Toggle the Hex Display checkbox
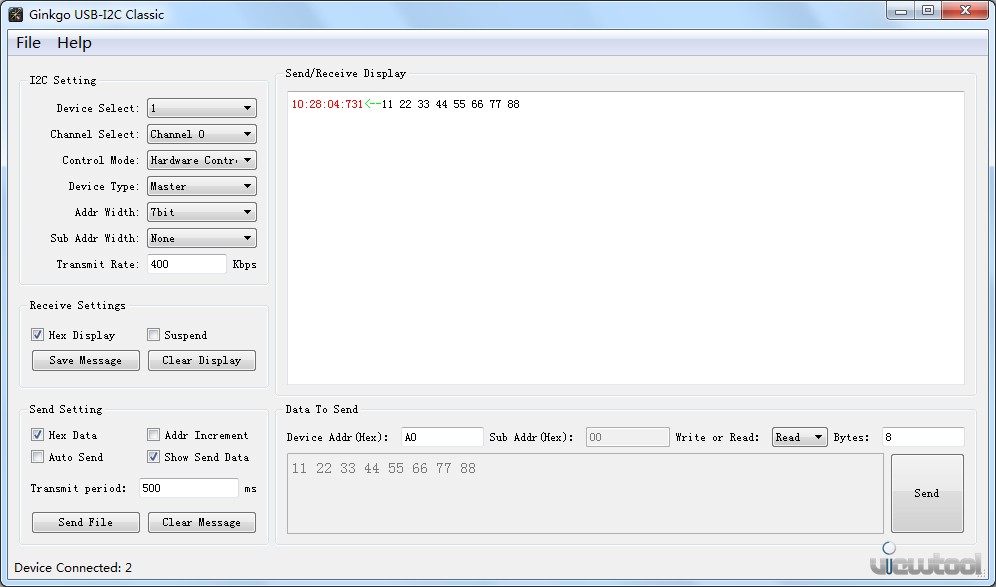This screenshot has height=587, width=996. coord(37,335)
